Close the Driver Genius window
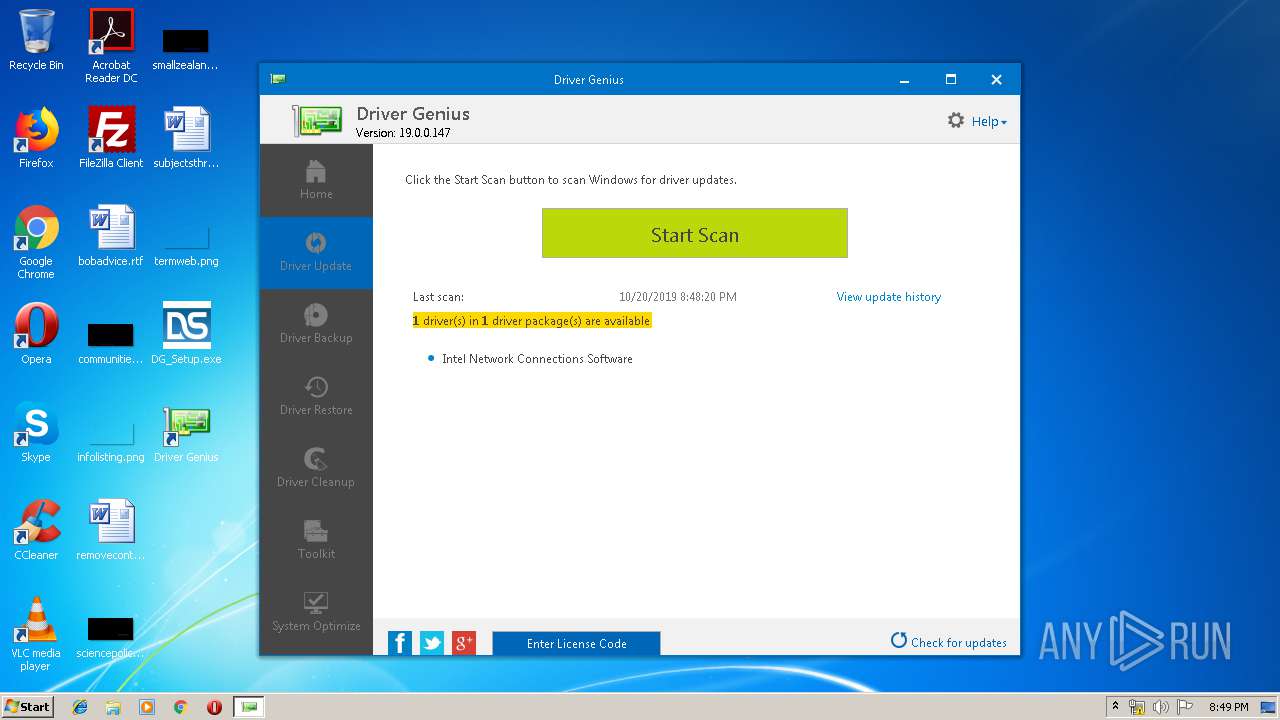Viewport: 1280px width, 720px height. pos(996,80)
